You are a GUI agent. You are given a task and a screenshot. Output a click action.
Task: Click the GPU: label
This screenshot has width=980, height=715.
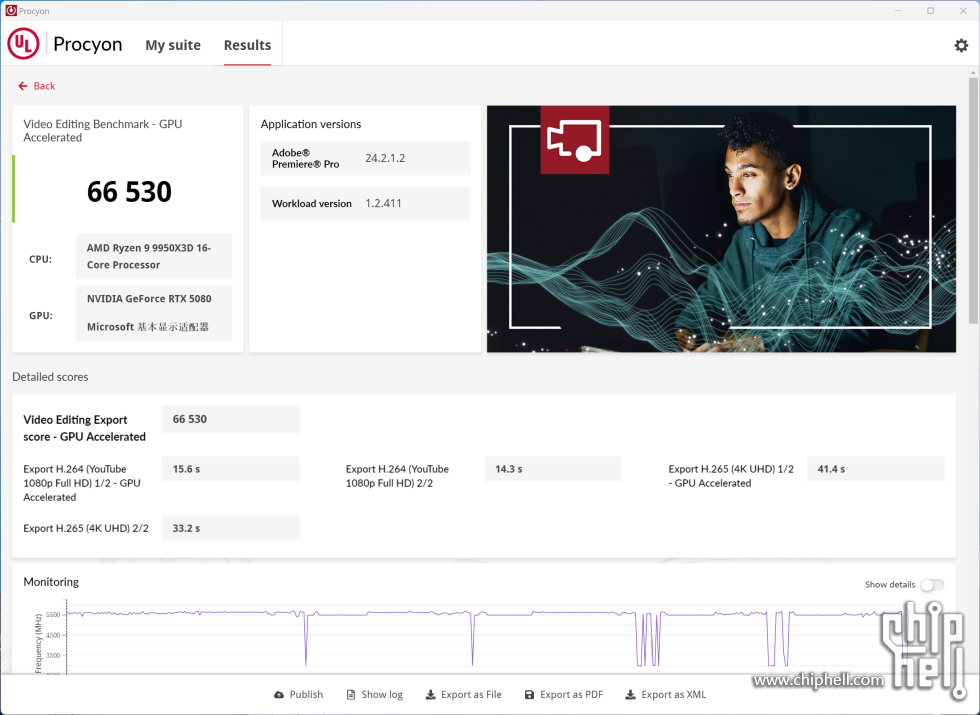[41, 316]
